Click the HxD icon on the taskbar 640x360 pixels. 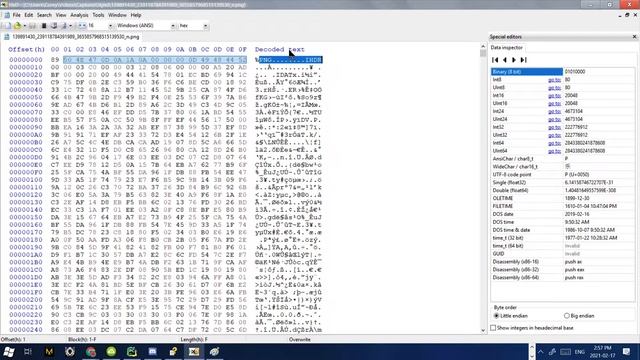(194, 351)
